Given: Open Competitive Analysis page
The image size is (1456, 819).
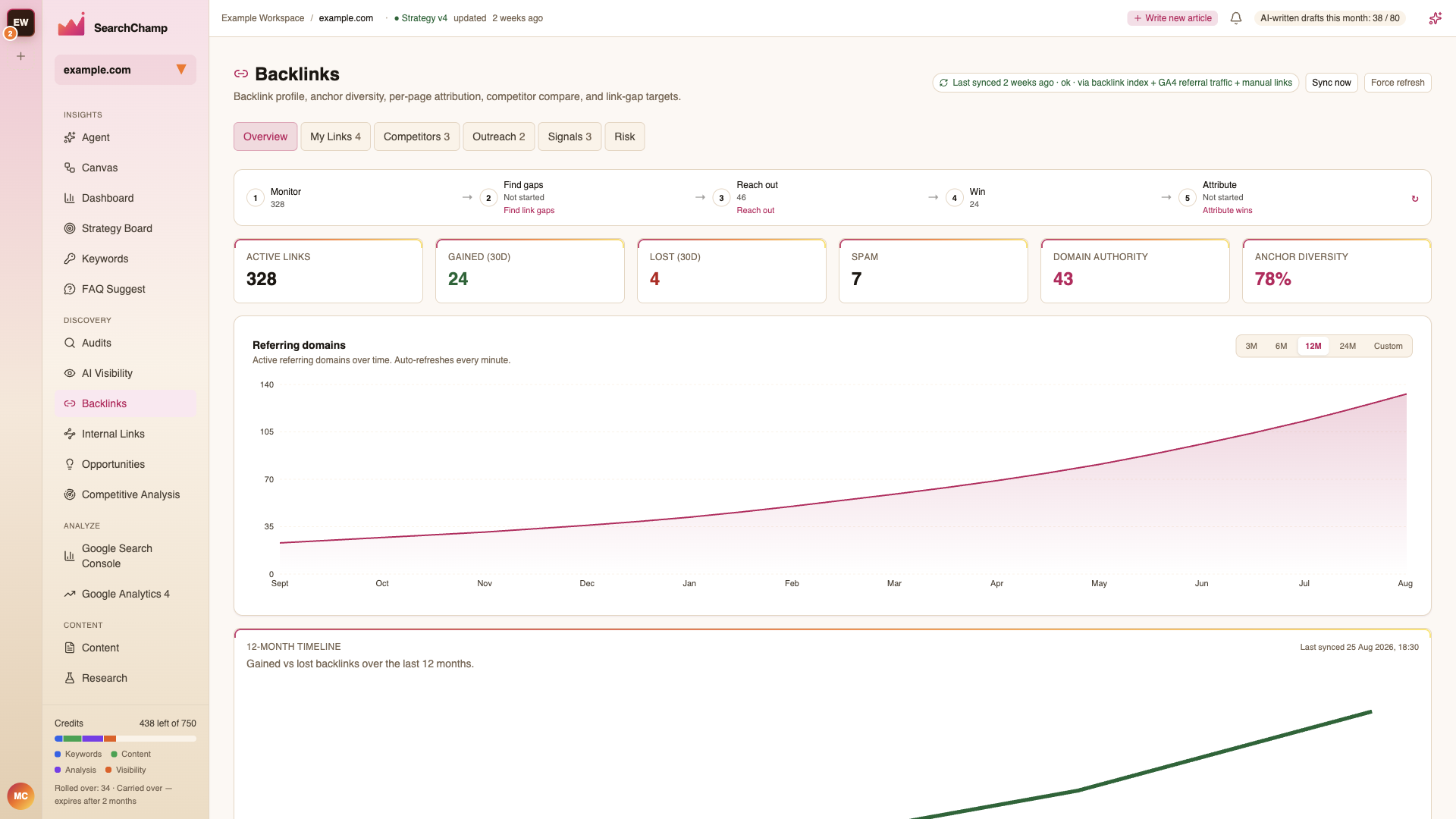Looking at the screenshot, I should coord(125,494).
